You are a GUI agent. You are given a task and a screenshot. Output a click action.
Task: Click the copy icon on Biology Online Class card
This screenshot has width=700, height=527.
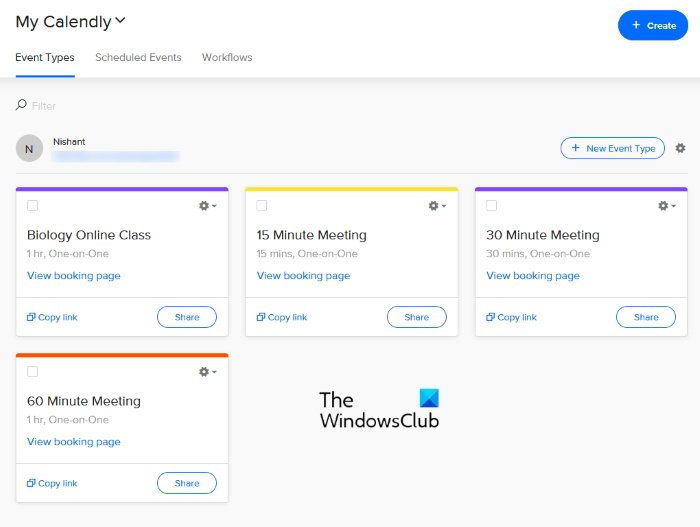click(x=31, y=317)
